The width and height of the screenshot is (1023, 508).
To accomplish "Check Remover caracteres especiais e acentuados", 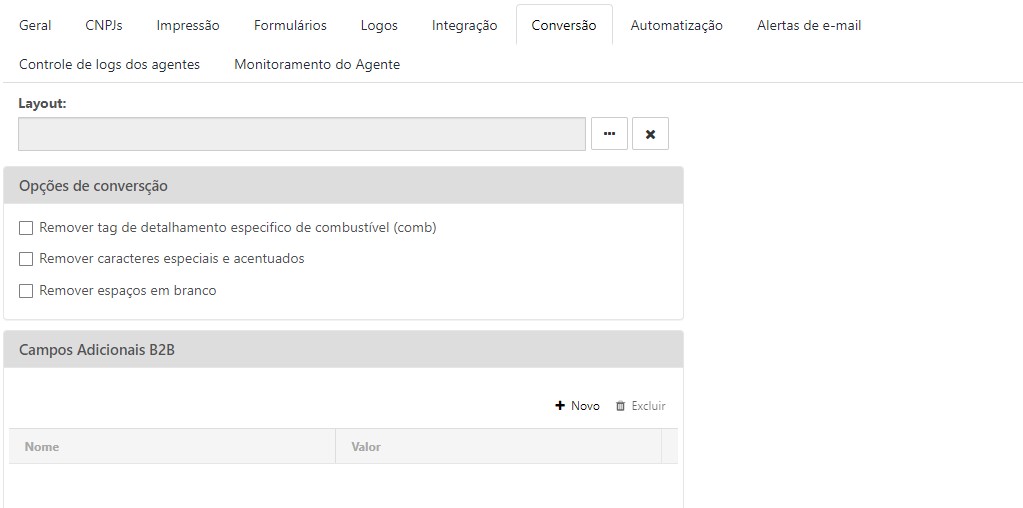I will [x=26, y=259].
